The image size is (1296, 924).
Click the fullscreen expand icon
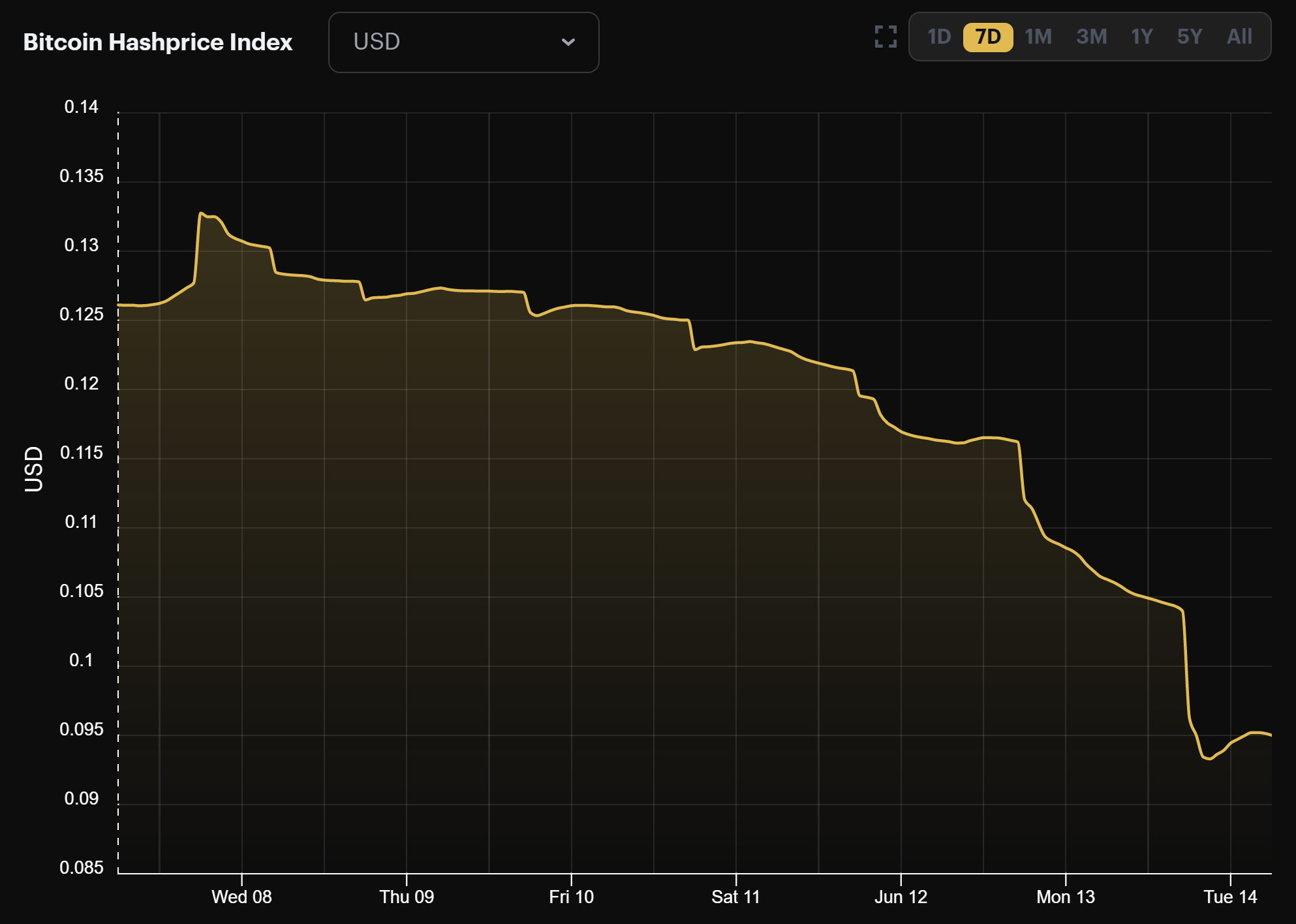(885, 37)
